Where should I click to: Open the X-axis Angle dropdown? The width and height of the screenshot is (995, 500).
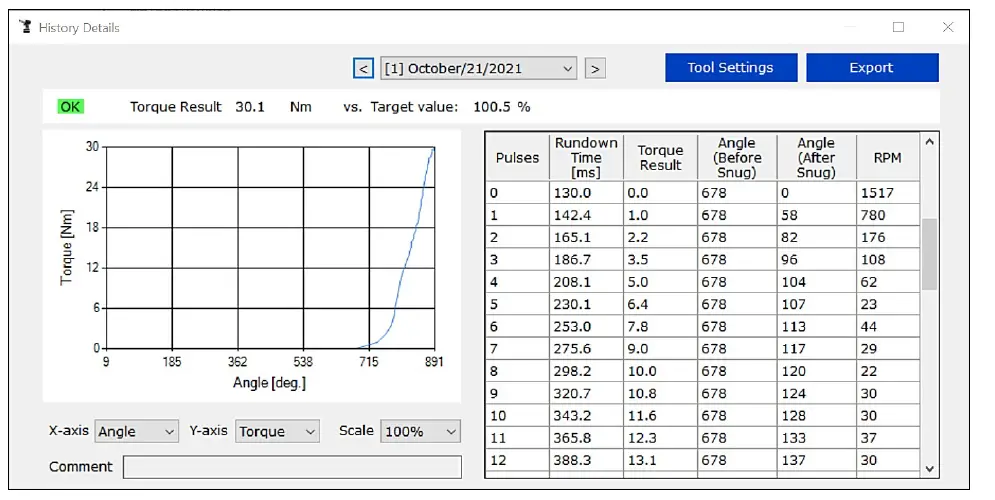tap(136, 432)
